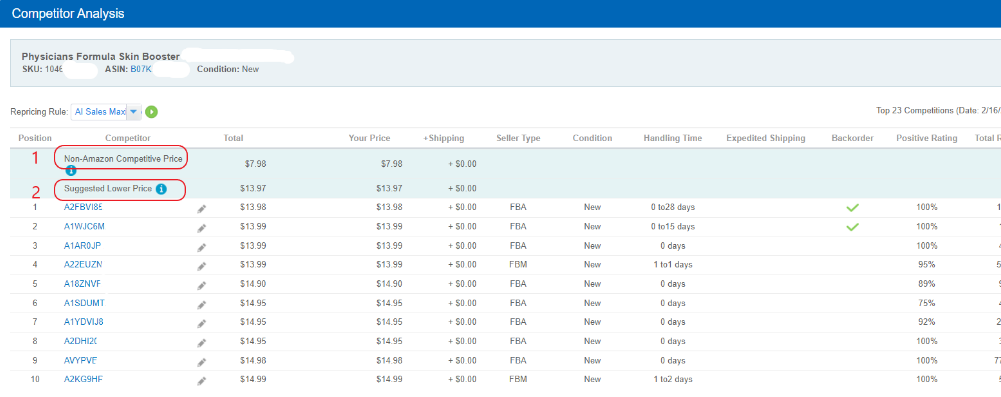1001x397 pixels.
Task: Click Total $14.90 in A18ZNVF row
Action: 253,283
